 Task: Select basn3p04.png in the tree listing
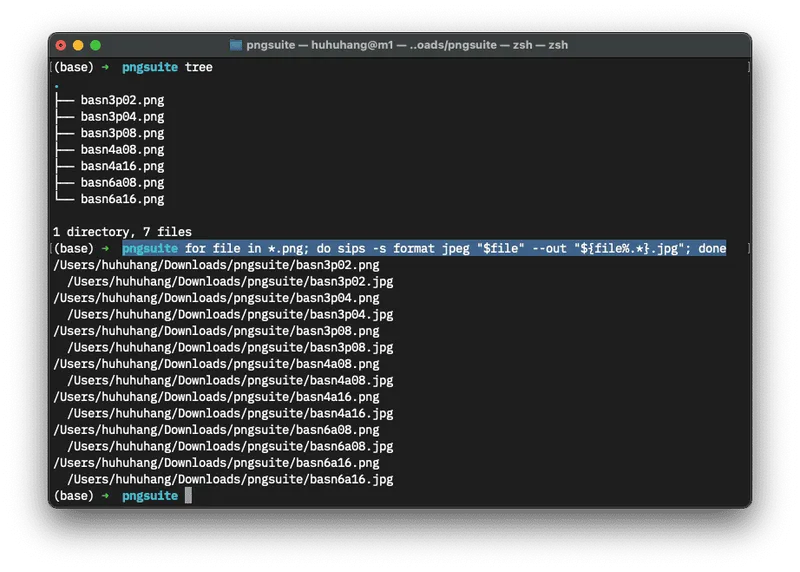pyautogui.click(x=122, y=117)
